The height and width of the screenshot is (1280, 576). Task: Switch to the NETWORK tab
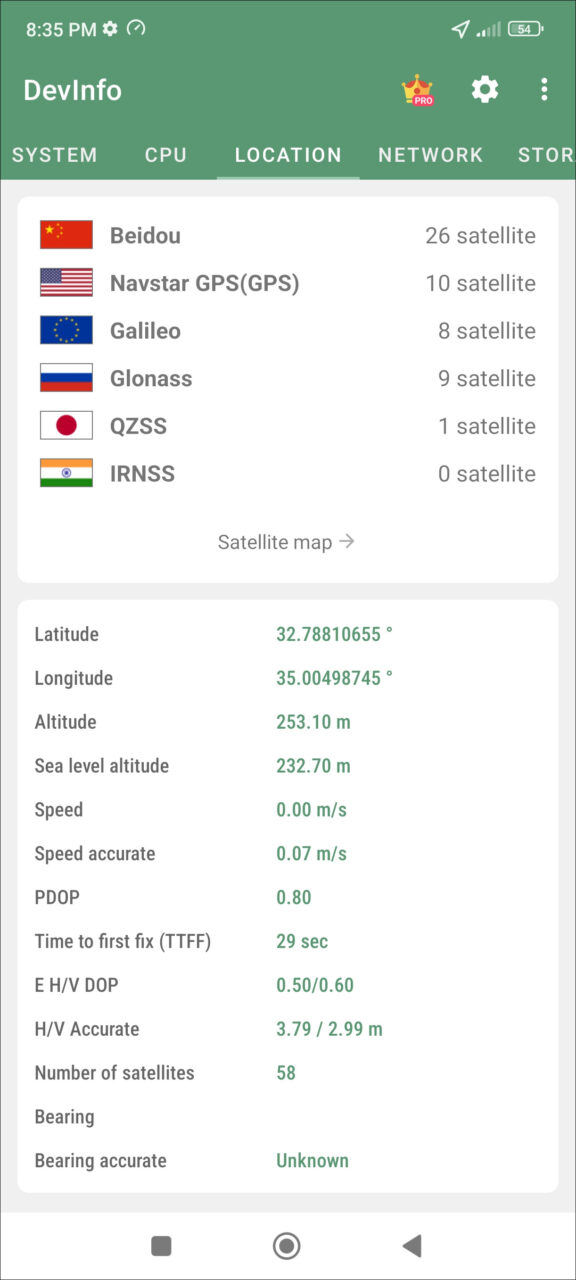pos(430,155)
